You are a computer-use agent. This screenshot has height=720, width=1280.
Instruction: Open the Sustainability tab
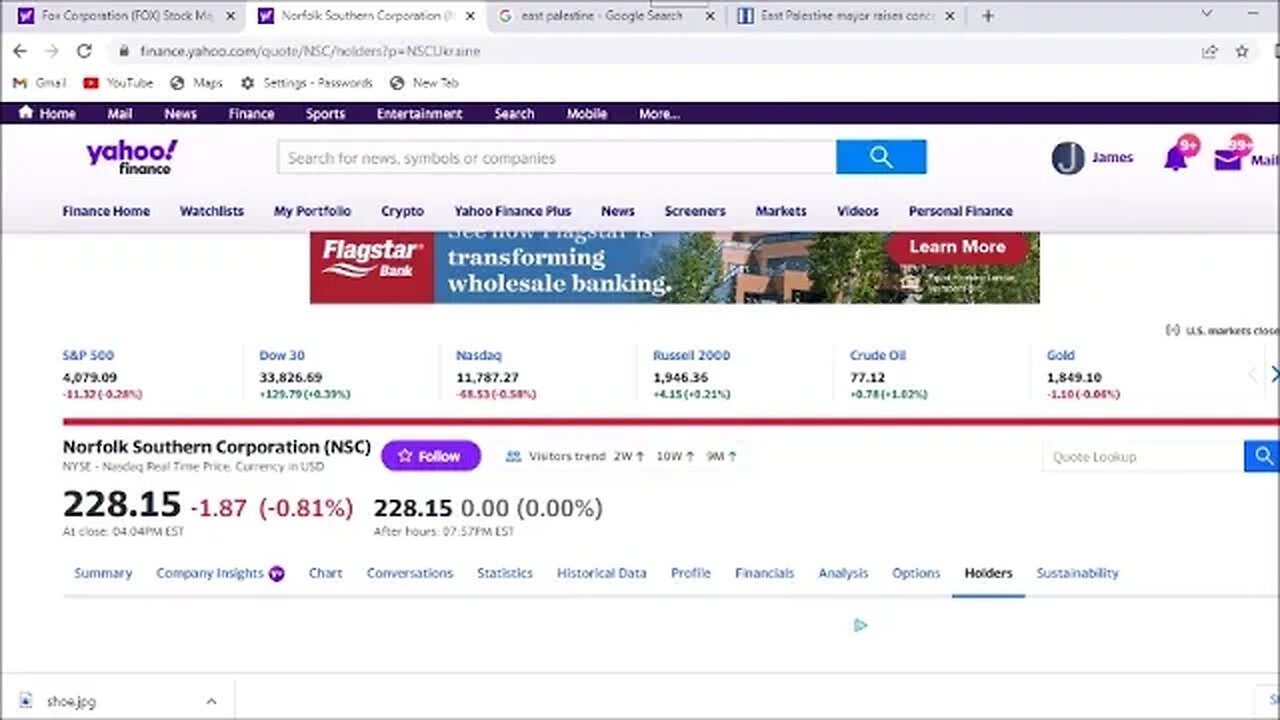click(x=1077, y=573)
